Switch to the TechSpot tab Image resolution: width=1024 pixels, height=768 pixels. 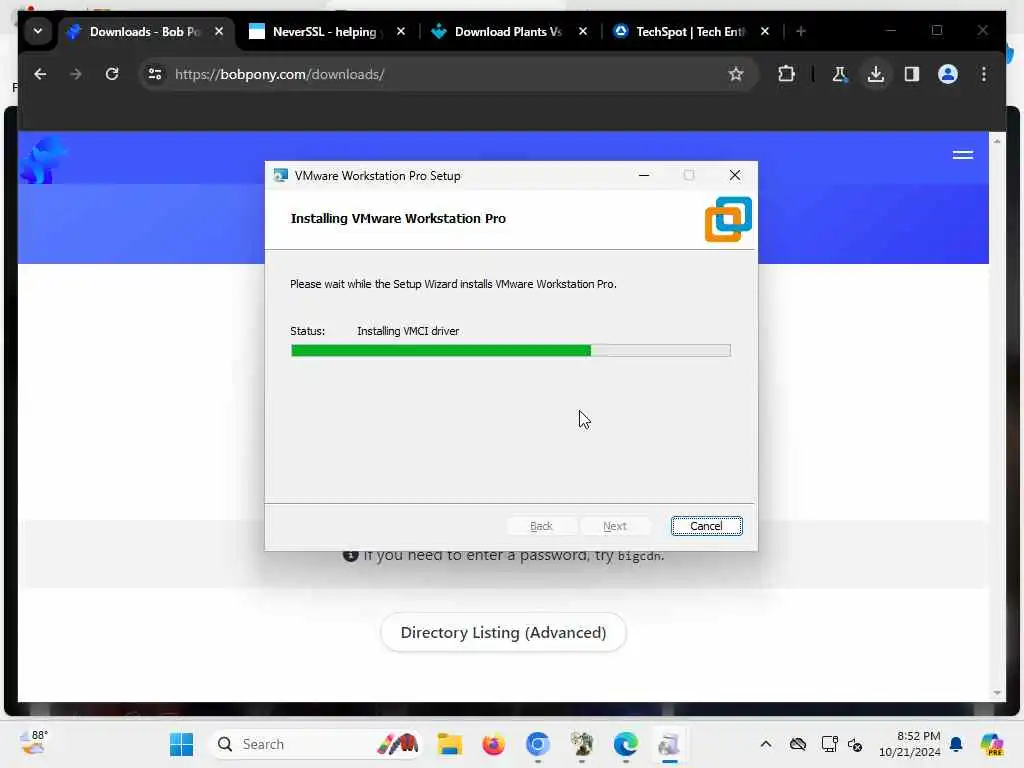click(x=689, y=31)
